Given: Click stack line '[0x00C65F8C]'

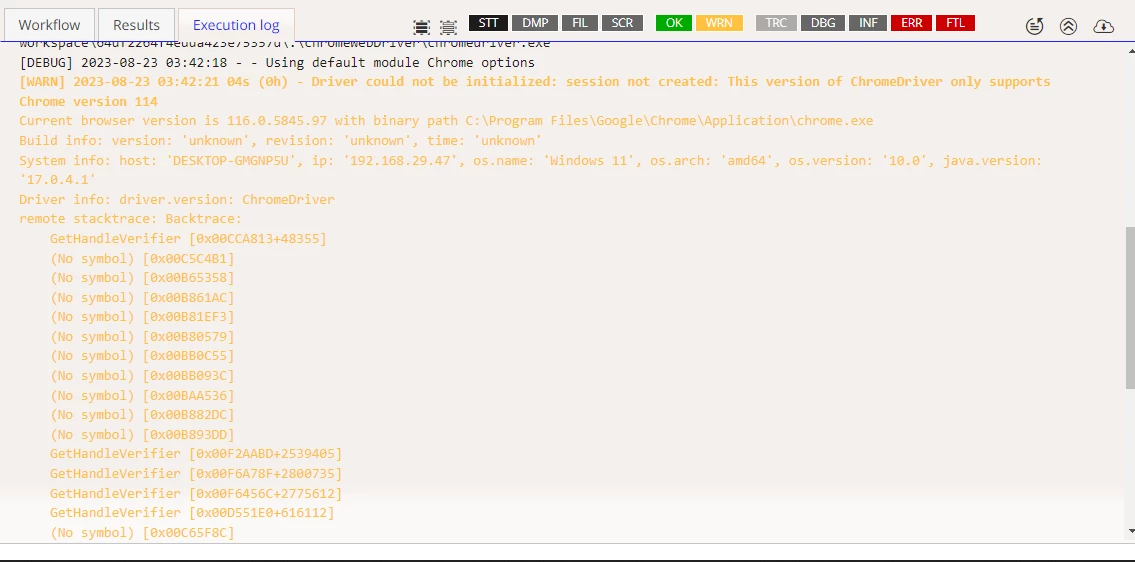Looking at the screenshot, I should (x=142, y=533).
